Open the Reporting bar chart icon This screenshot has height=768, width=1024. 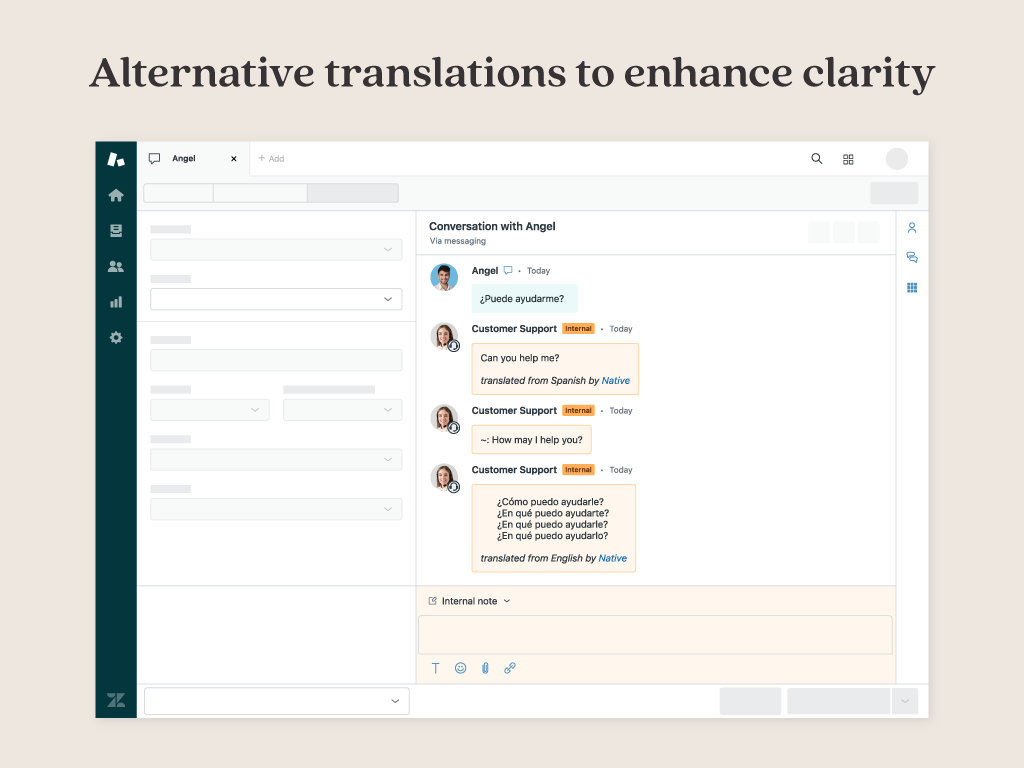point(116,302)
